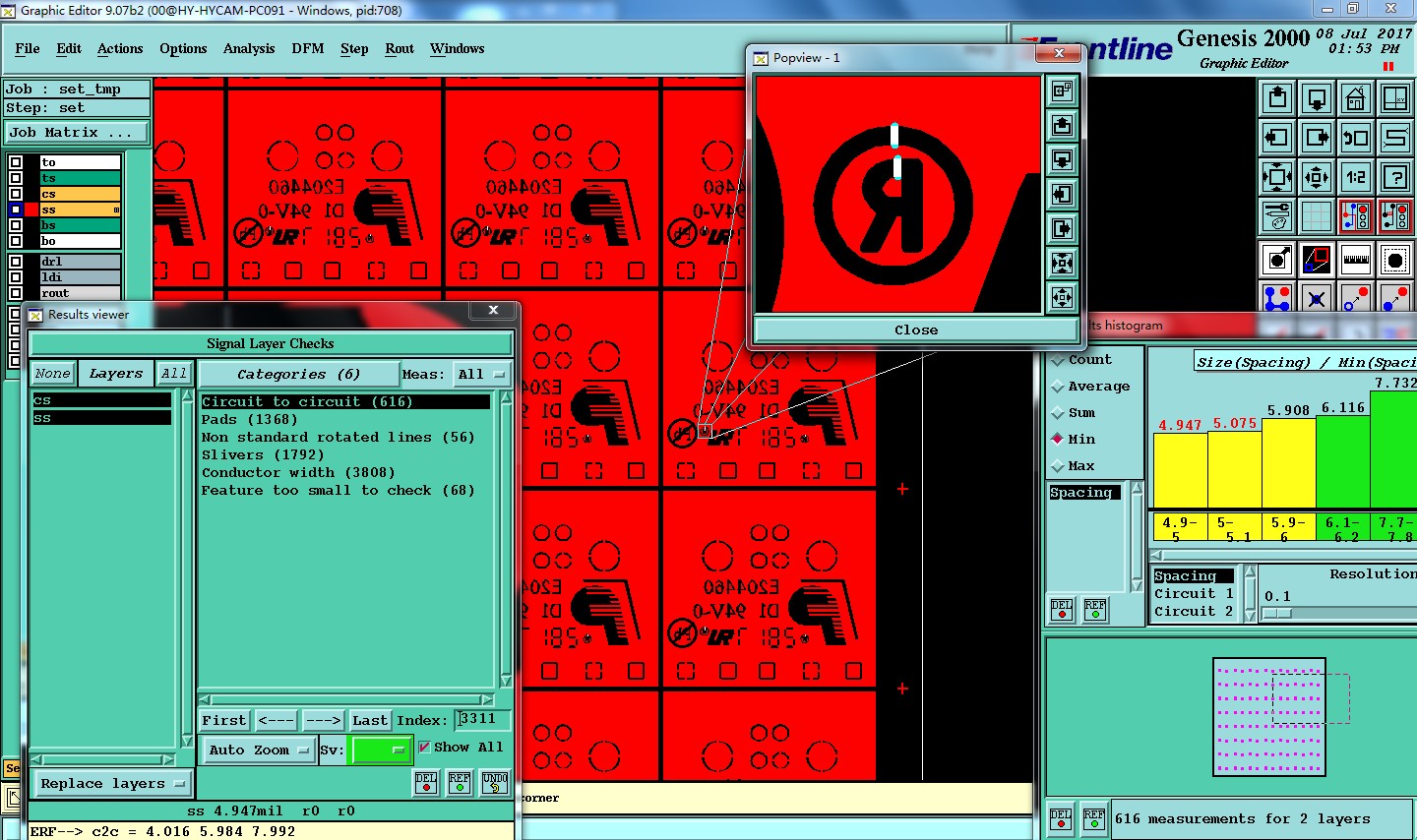The width and height of the screenshot is (1417, 840).
Task: Open the Windows menu
Action: [x=458, y=48]
